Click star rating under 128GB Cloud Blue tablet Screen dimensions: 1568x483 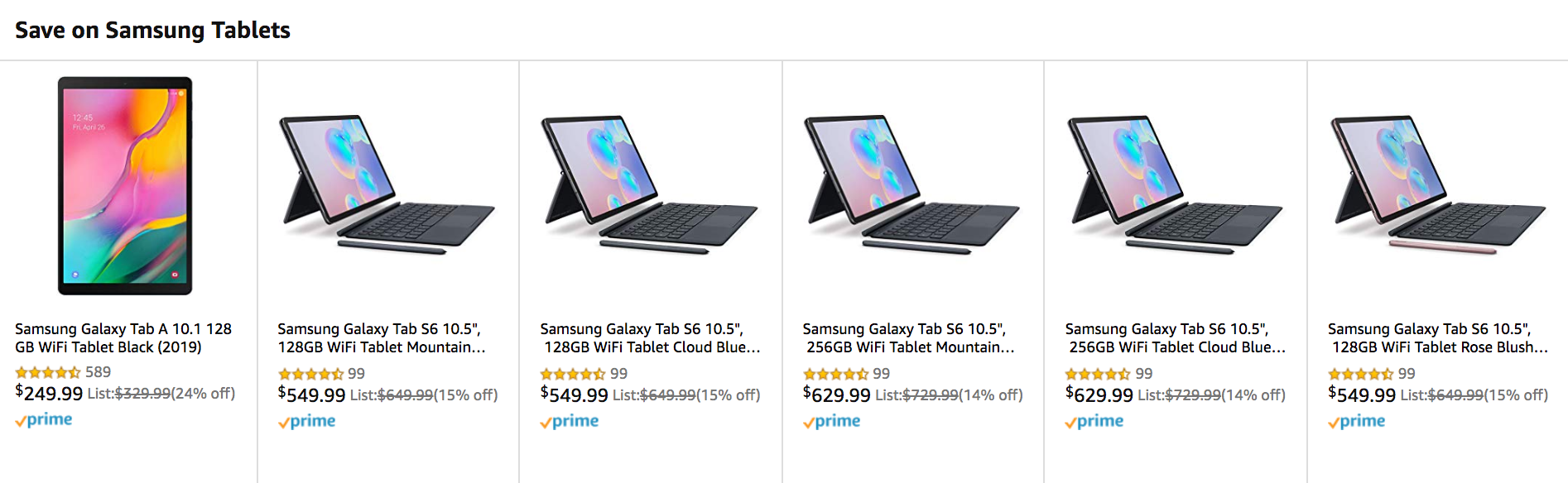click(x=573, y=374)
